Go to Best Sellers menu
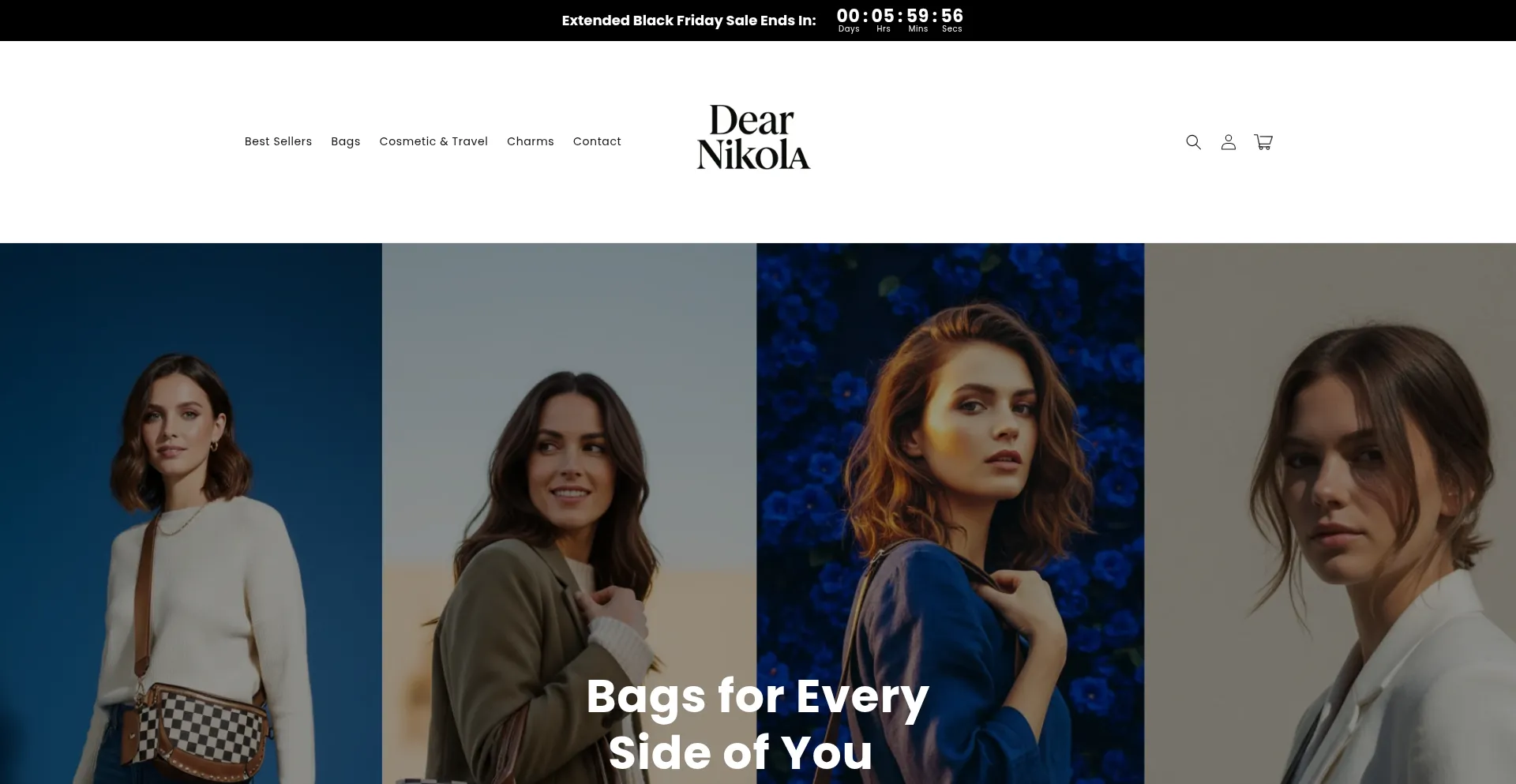This screenshot has width=1516, height=784. (x=278, y=141)
